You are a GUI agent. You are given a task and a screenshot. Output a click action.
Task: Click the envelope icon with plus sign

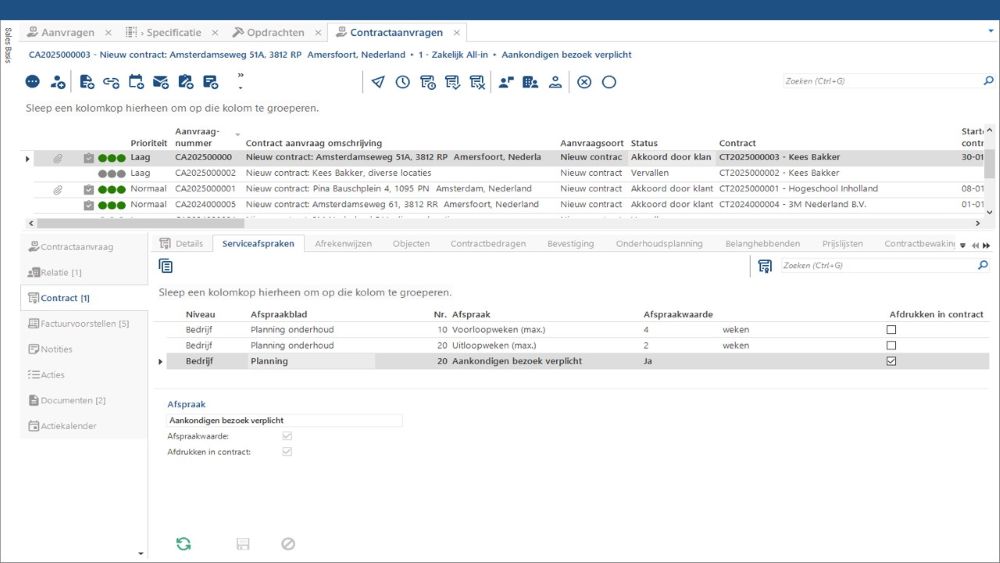pyautogui.click(x=160, y=82)
